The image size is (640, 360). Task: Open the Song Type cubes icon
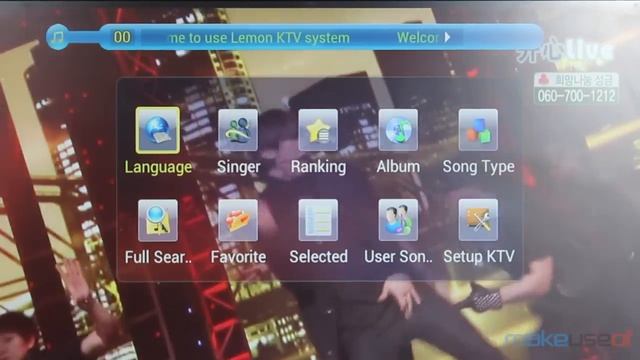coord(478,130)
